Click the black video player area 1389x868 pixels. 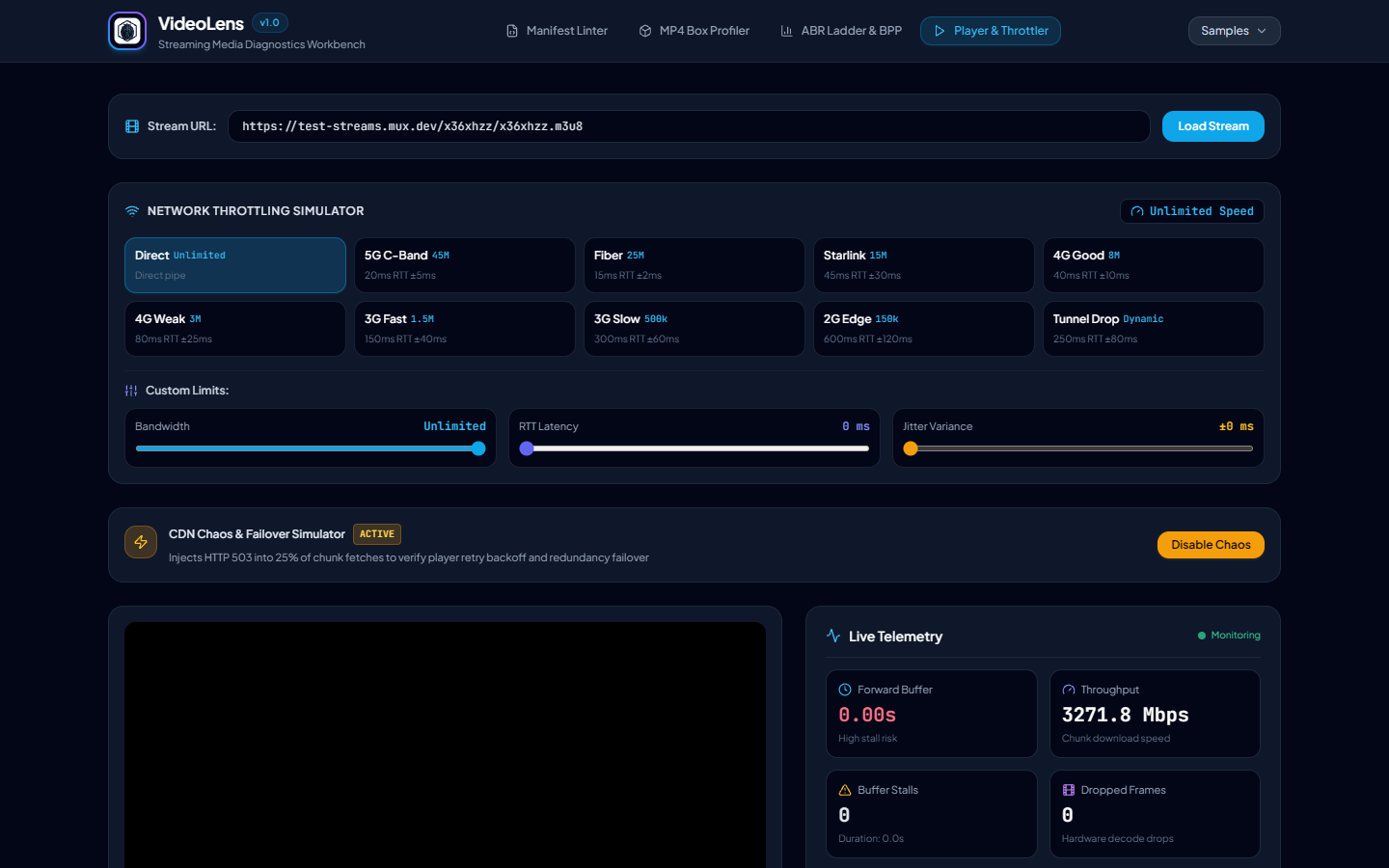[x=446, y=745]
